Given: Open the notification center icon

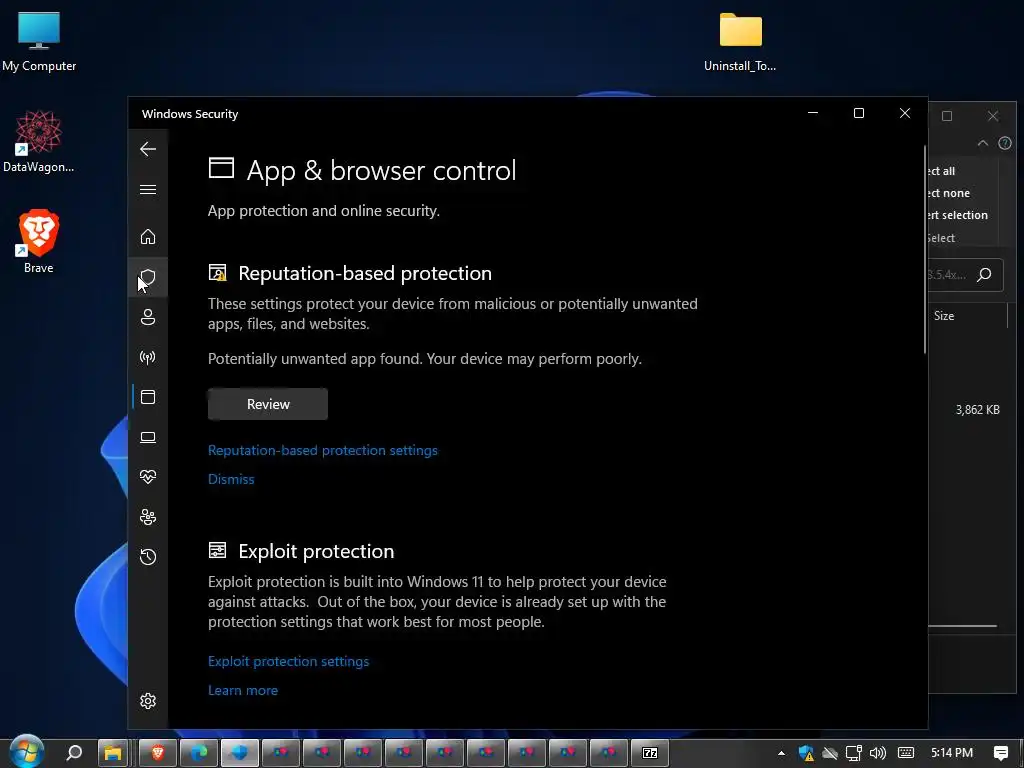Looking at the screenshot, I should click(x=1000, y=753).
